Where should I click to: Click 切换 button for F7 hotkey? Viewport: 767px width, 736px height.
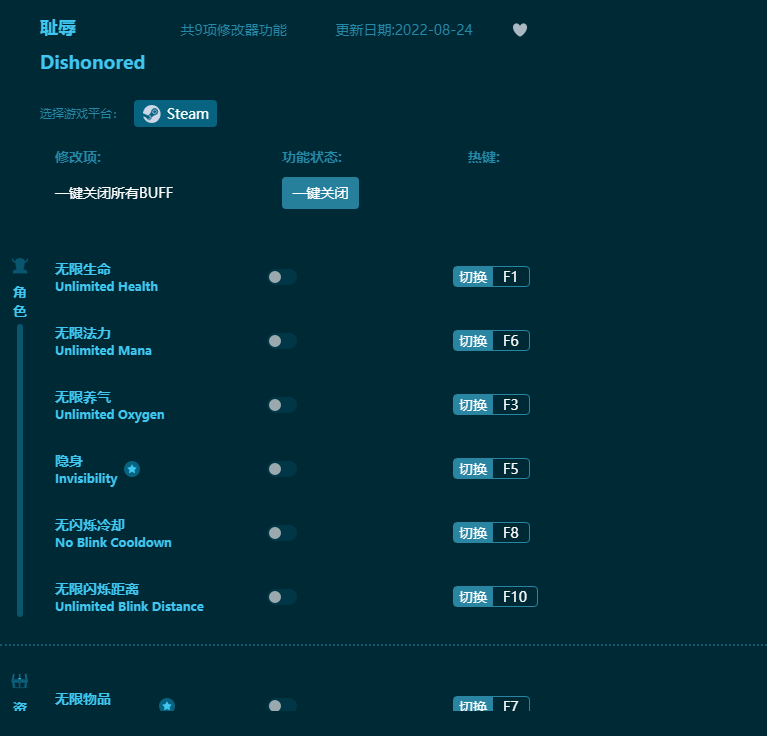point(473,705)
